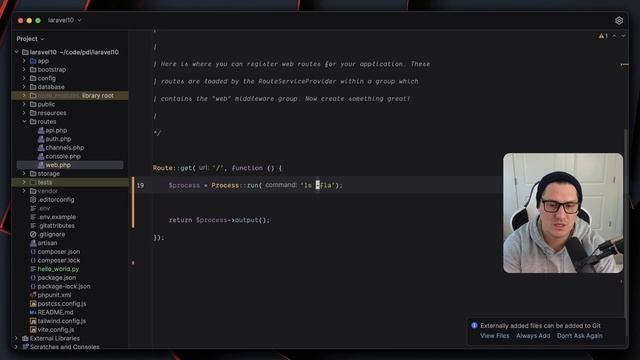Select the tailwind.config.js file icon
Screen dimensions: 640x360
33,321
